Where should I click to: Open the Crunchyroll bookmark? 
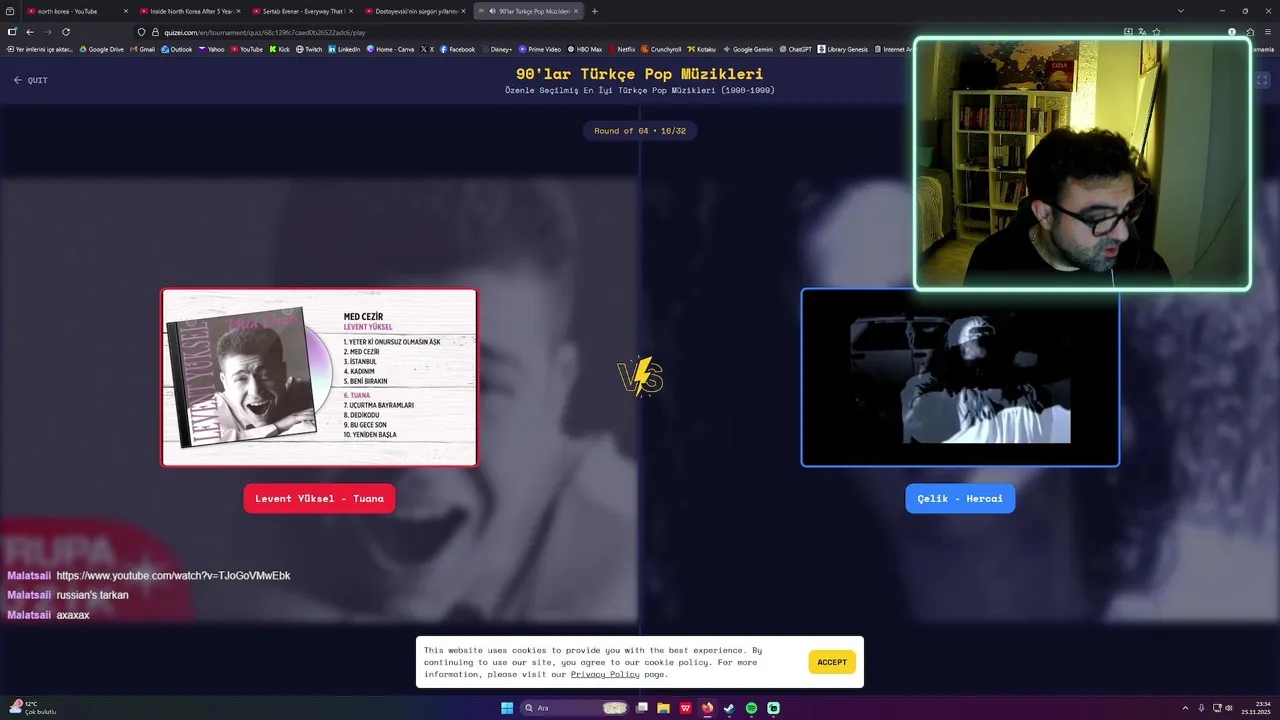[661, 49]
